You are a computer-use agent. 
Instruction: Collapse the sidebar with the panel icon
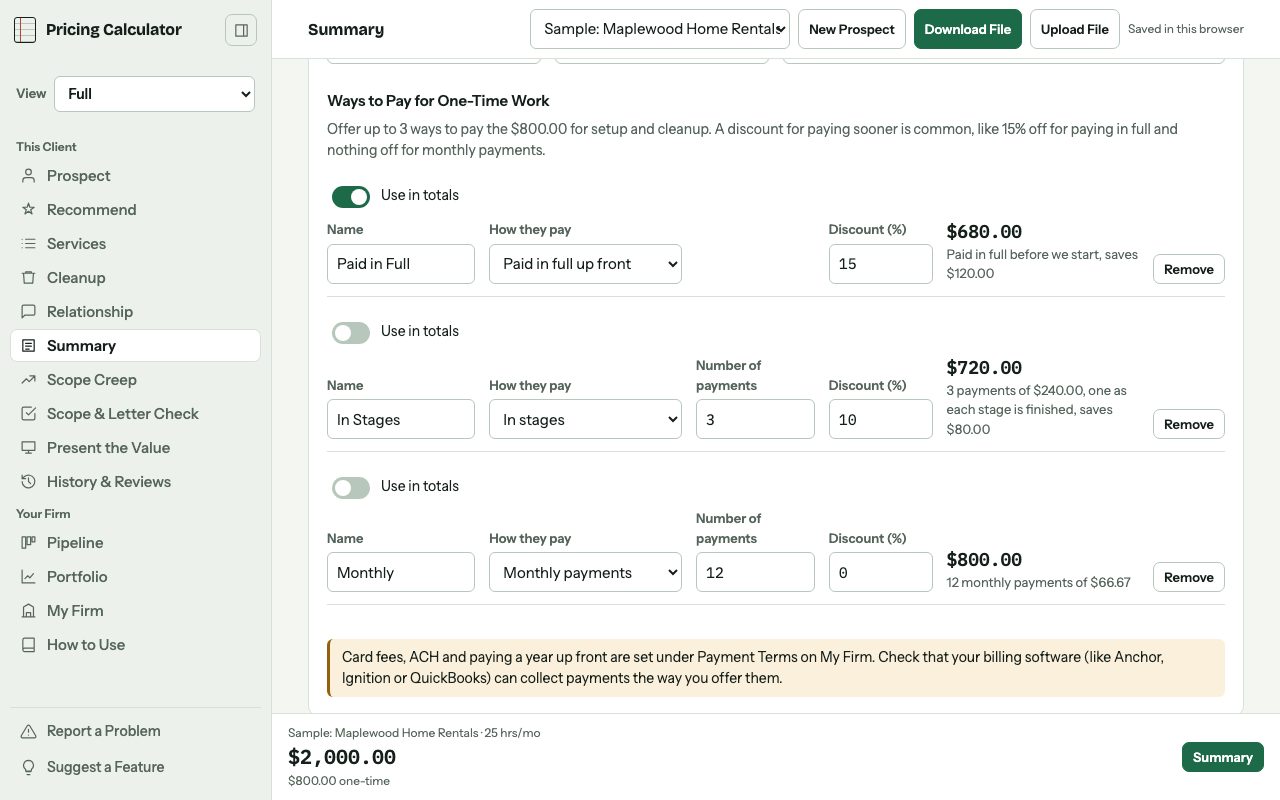point(241,30)
